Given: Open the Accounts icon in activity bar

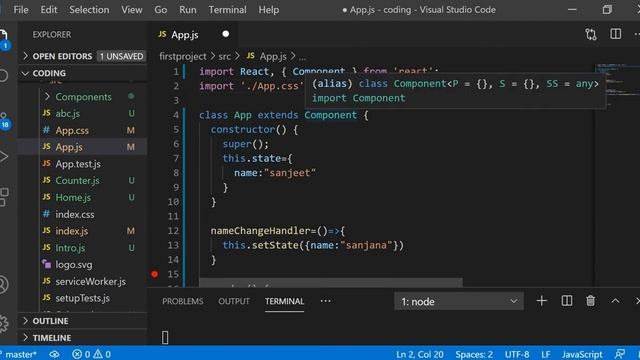Looking at the screenshot, I should [x=4, y=284].
